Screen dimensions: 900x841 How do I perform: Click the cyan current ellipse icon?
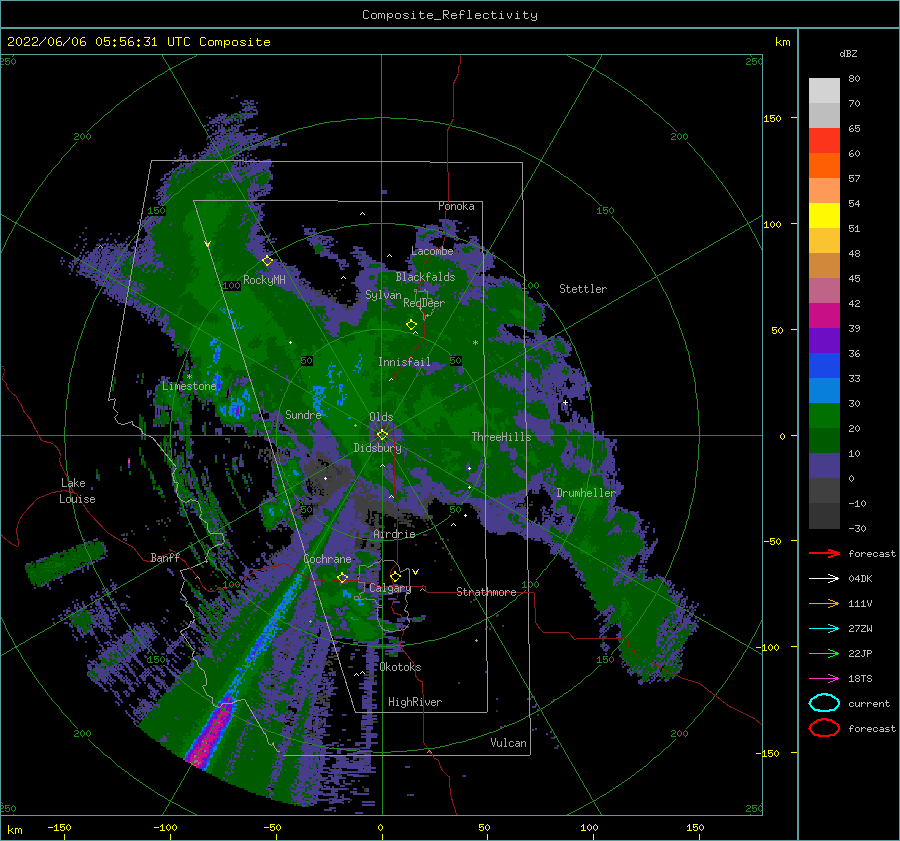pyautogui.click(x=824, y=703)
